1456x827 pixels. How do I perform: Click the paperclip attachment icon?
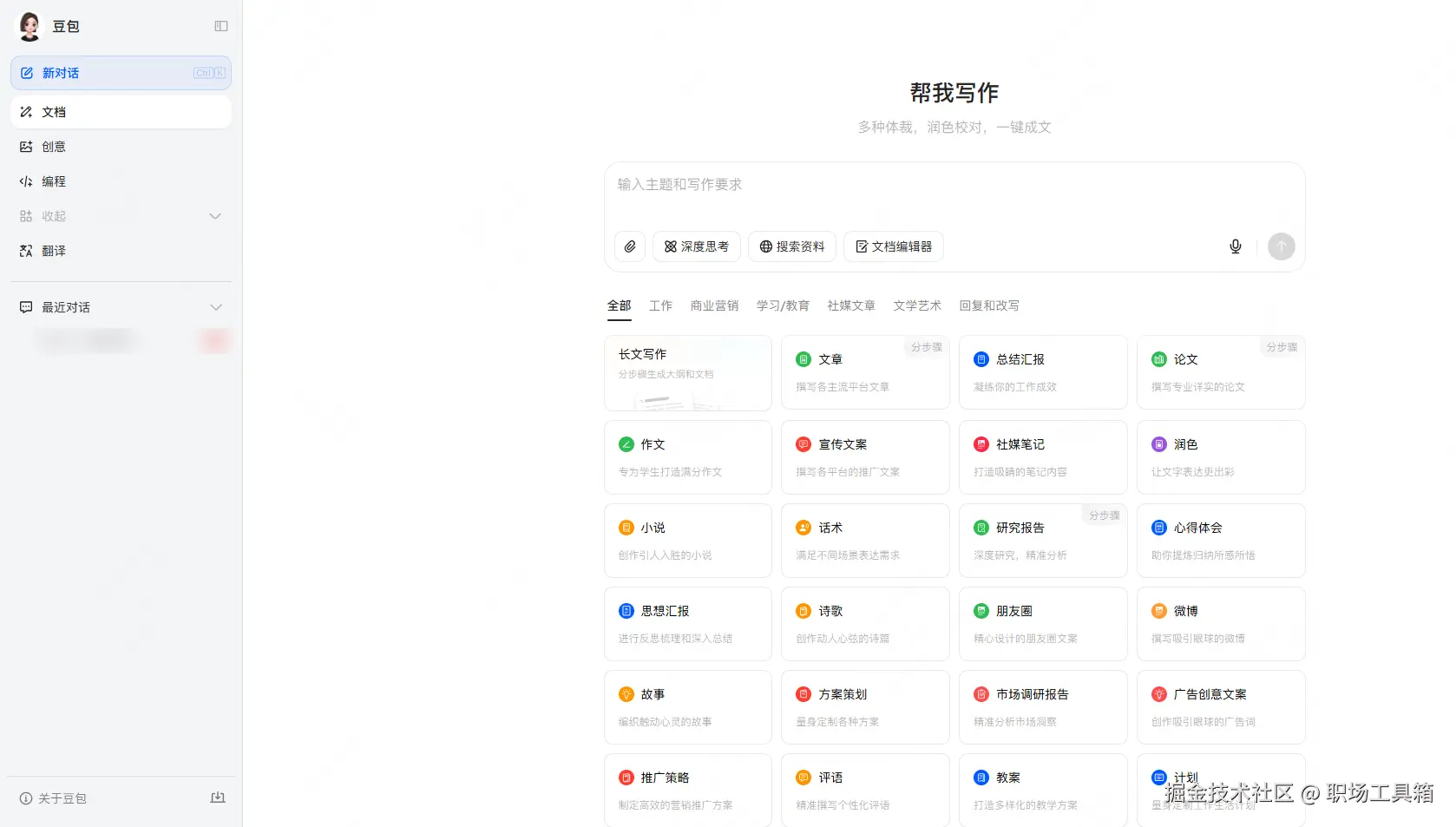630,246
